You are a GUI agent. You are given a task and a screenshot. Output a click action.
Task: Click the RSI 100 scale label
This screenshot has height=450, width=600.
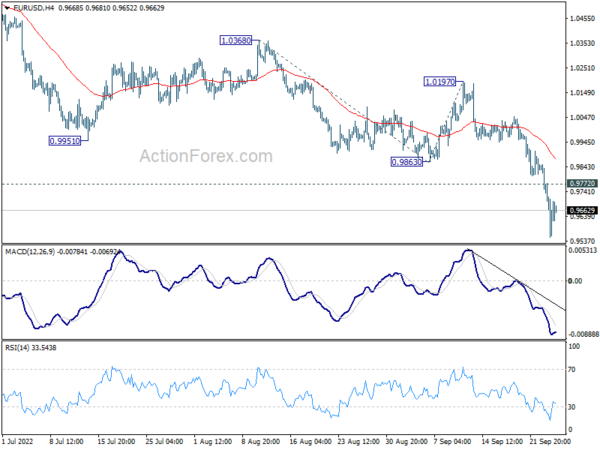(574, 346)
